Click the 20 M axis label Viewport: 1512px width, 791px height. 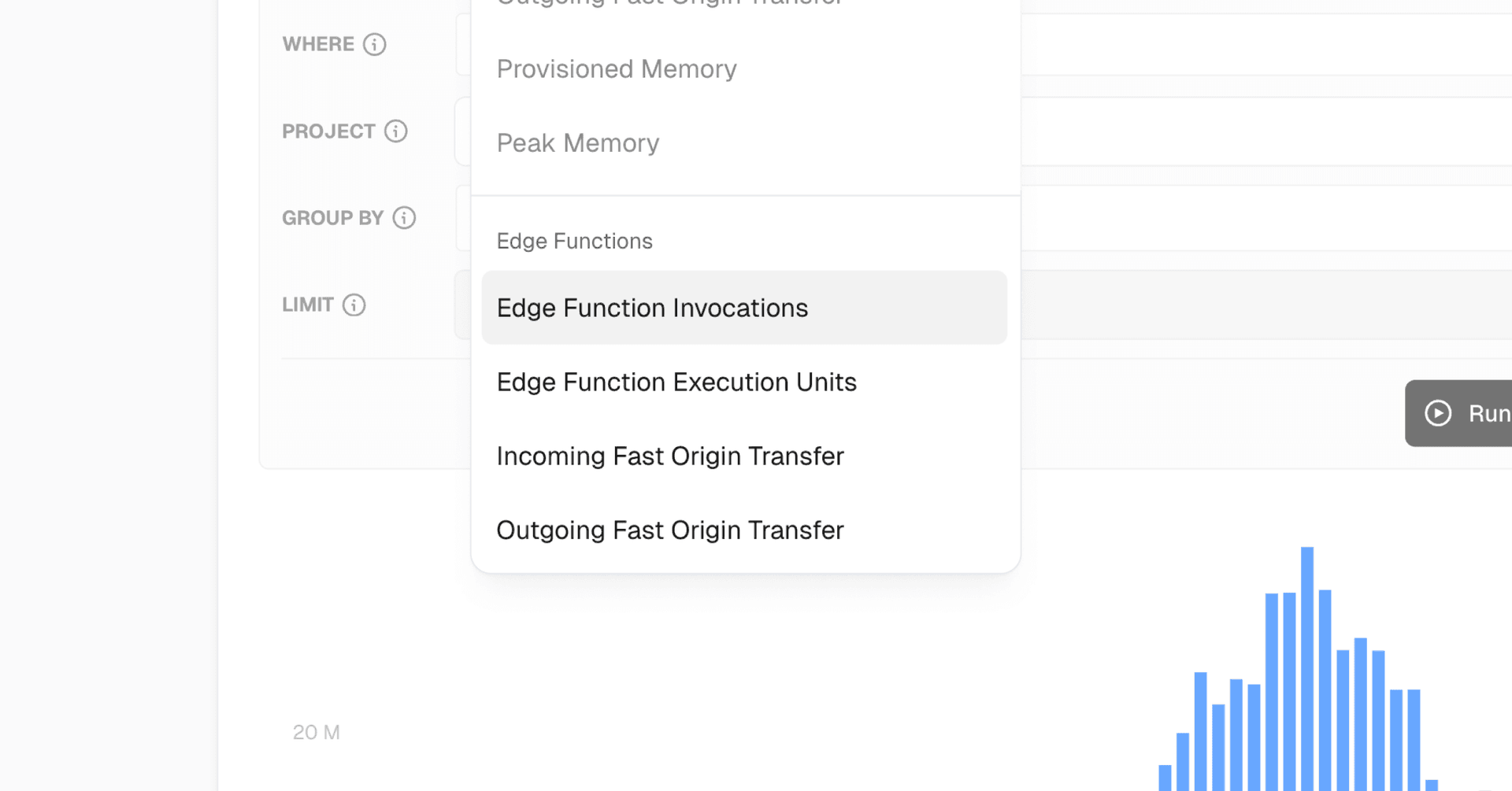point(316,733)
